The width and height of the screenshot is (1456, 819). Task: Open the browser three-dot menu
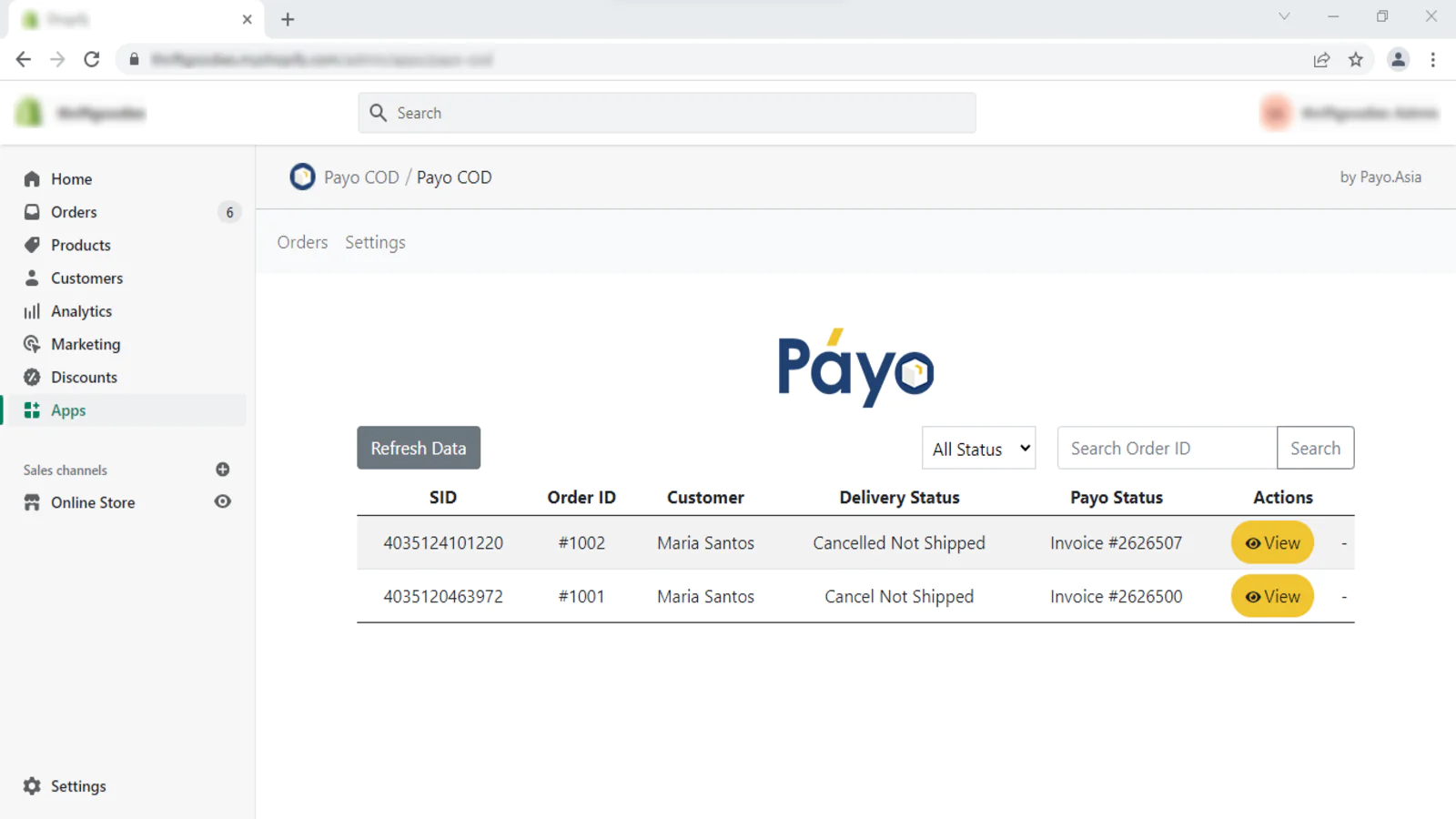pos(1433,59)
